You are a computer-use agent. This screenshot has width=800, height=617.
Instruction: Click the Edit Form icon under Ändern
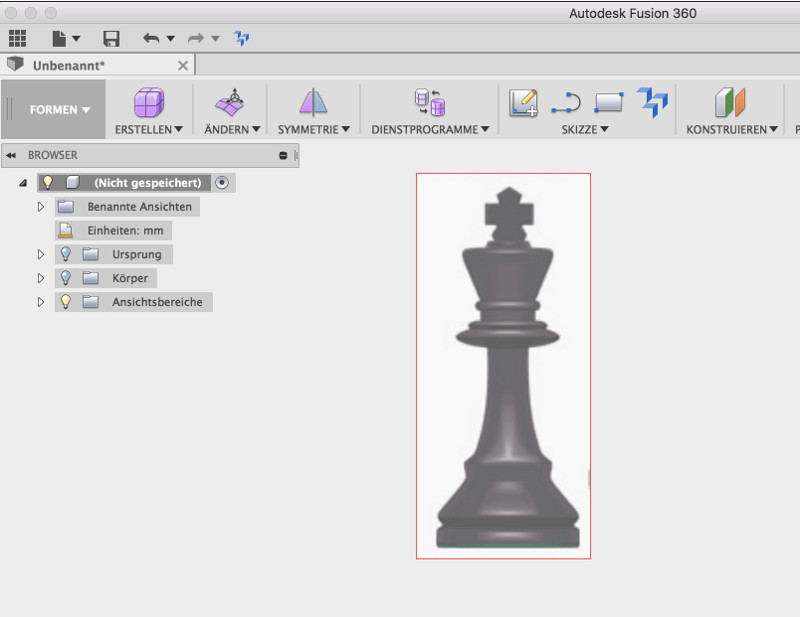click(231, 103)
